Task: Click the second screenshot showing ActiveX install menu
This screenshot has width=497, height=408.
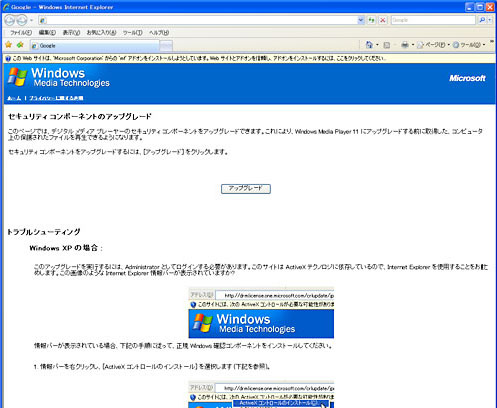Action: click(x=261, y=395)
